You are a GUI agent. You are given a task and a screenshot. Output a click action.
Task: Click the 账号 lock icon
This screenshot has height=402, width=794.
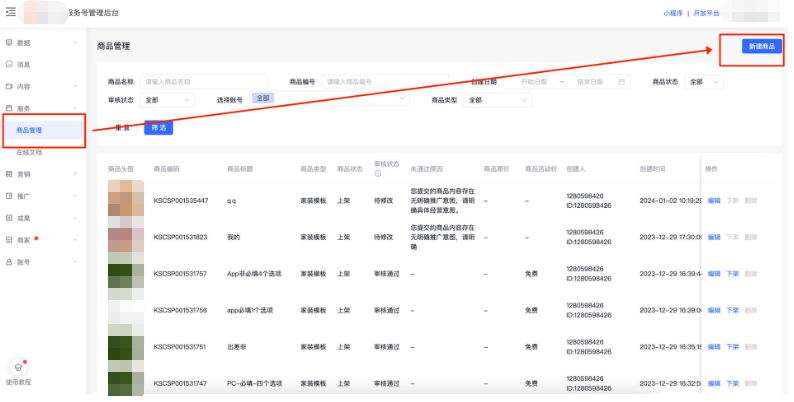9,262
